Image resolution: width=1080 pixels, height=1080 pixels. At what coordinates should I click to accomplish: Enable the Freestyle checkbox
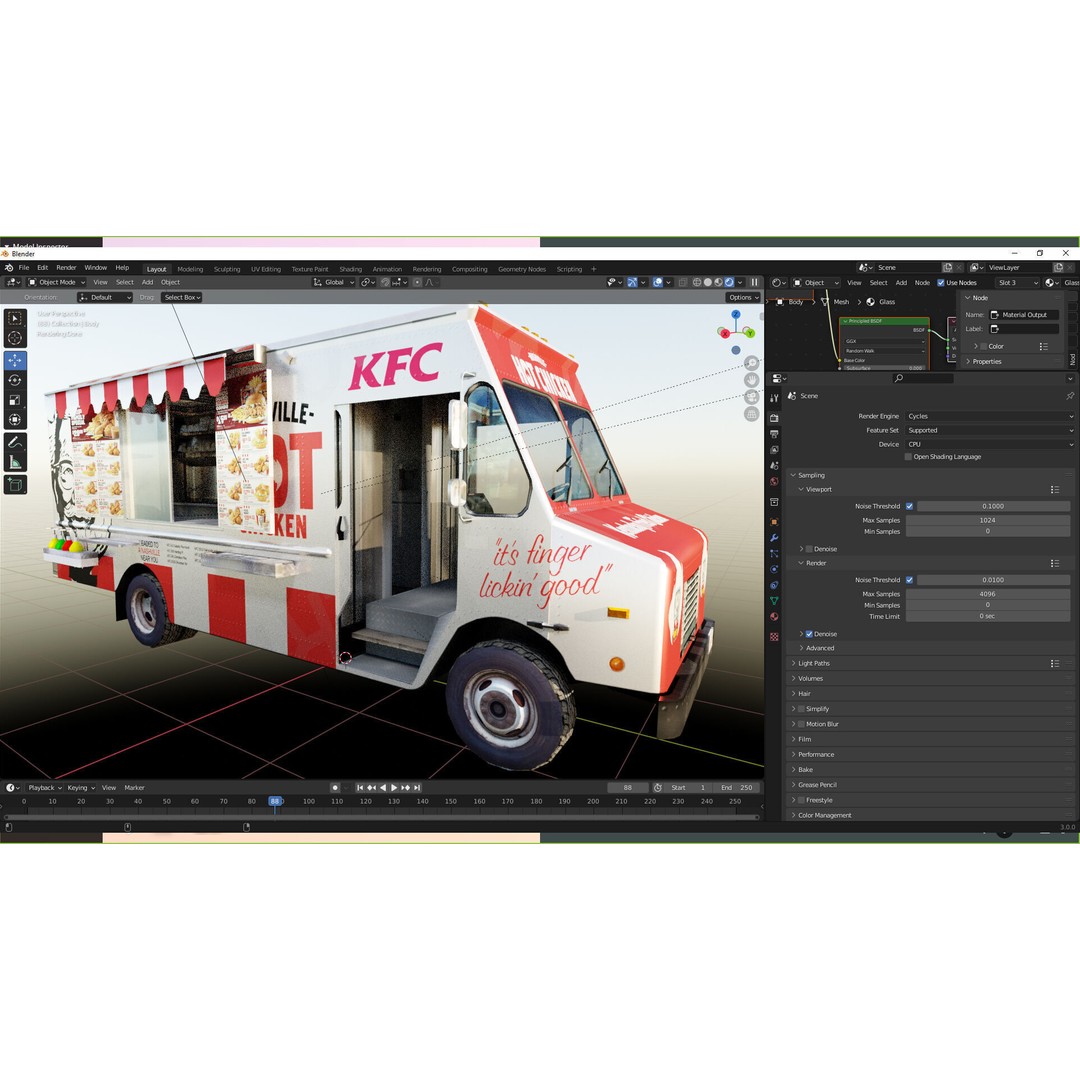pos(801,800)
